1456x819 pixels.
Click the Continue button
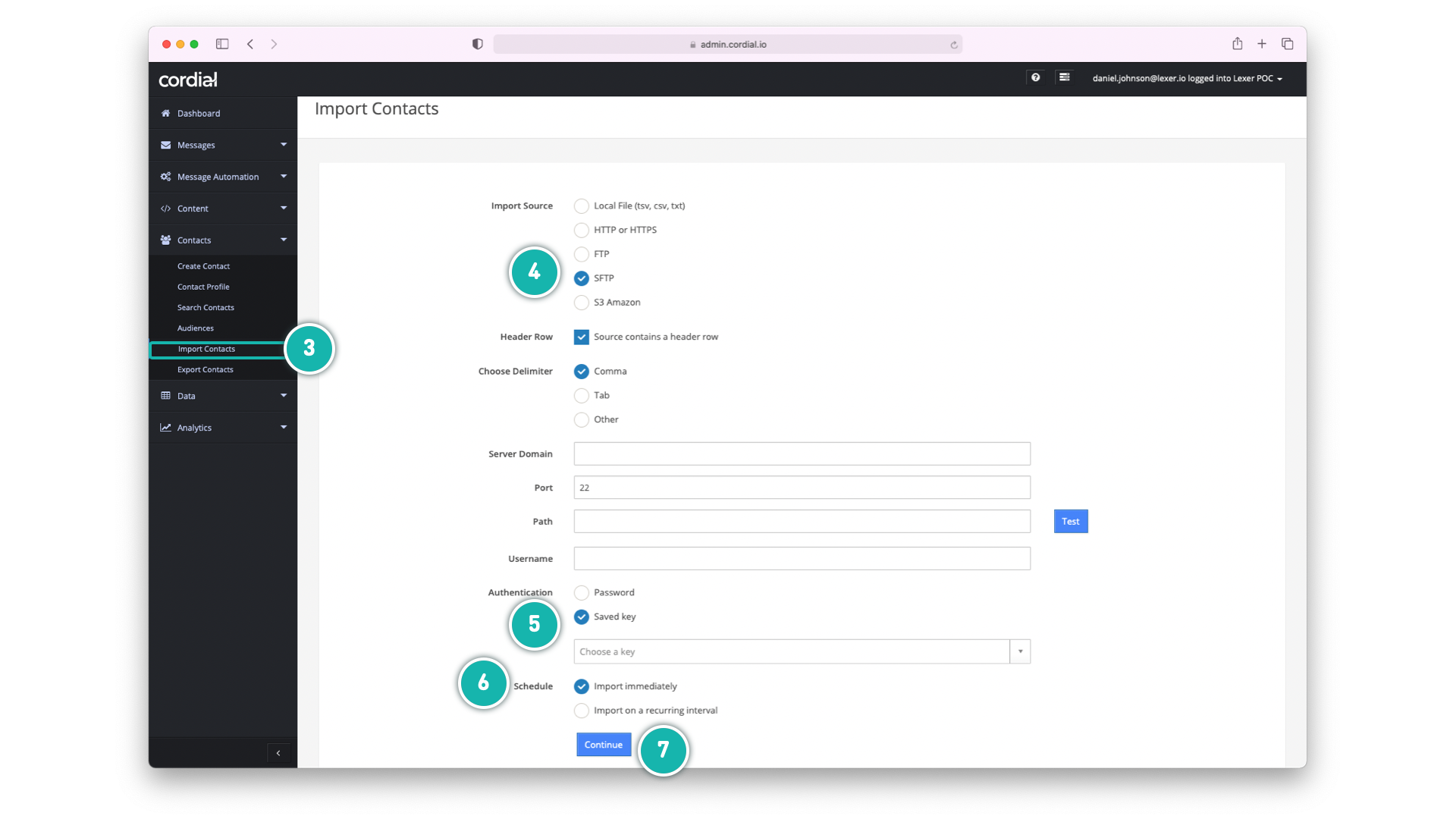pyautogui.click(x=603, y=745)
